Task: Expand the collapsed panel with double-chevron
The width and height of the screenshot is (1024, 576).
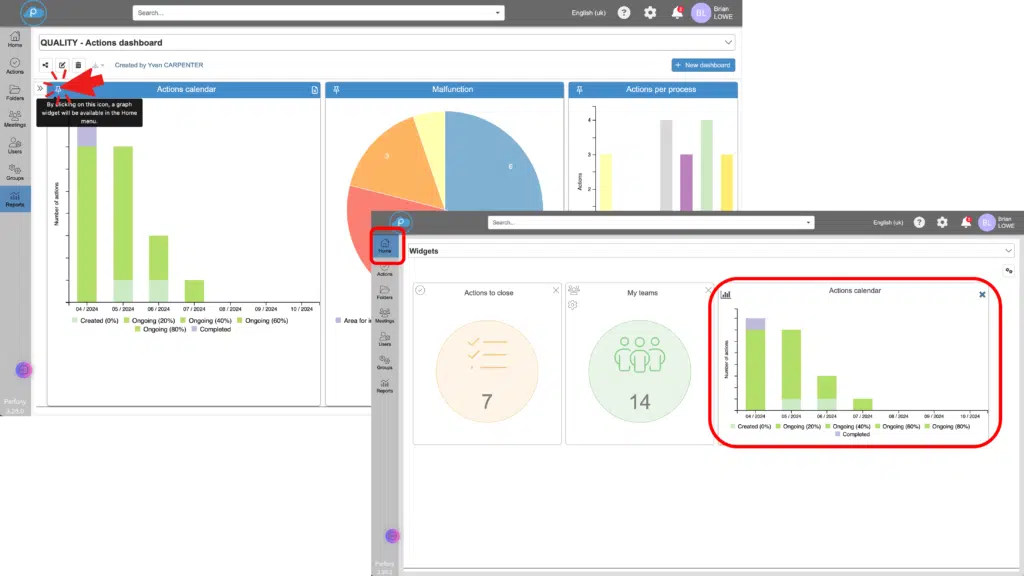Action: click(41, 89)
